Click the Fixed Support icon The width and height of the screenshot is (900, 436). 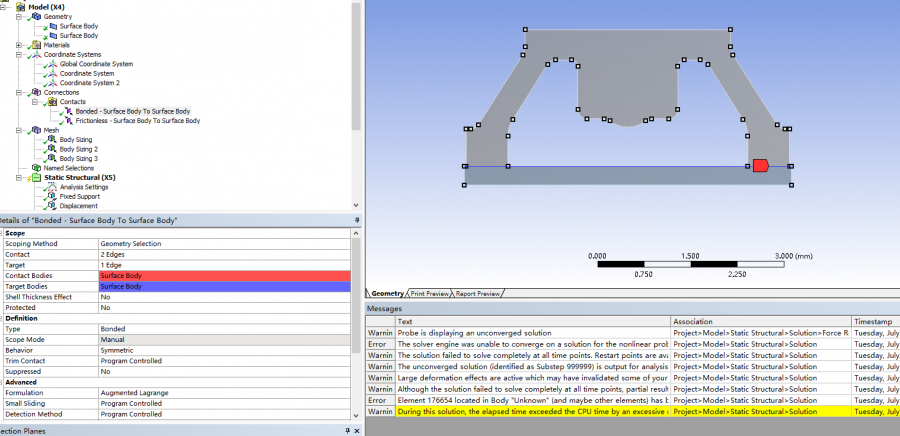(x=53, y=196)
